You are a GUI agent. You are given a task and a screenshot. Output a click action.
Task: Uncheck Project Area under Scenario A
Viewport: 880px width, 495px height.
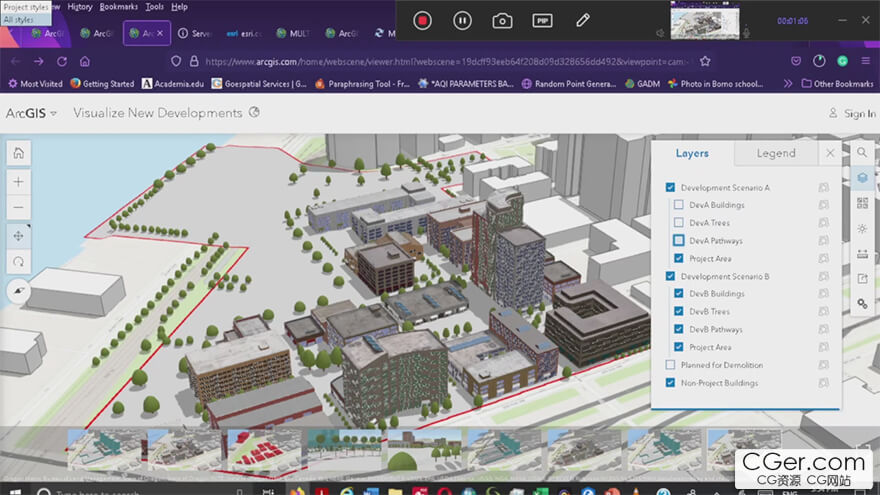(679, 258)
